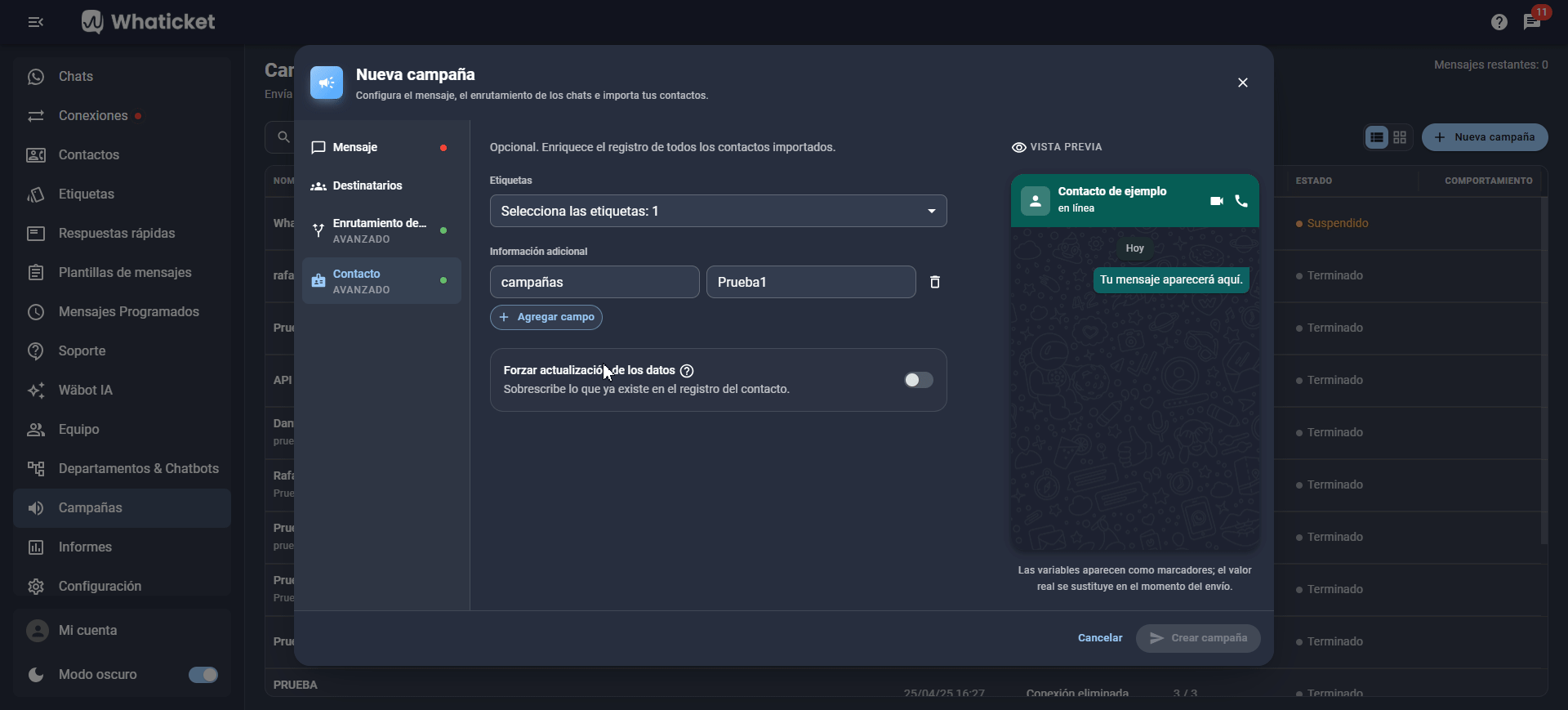Click the eye icon next to Vista previa
The width and height of the screenshot is (1568, 710).
pos(1018,147)
